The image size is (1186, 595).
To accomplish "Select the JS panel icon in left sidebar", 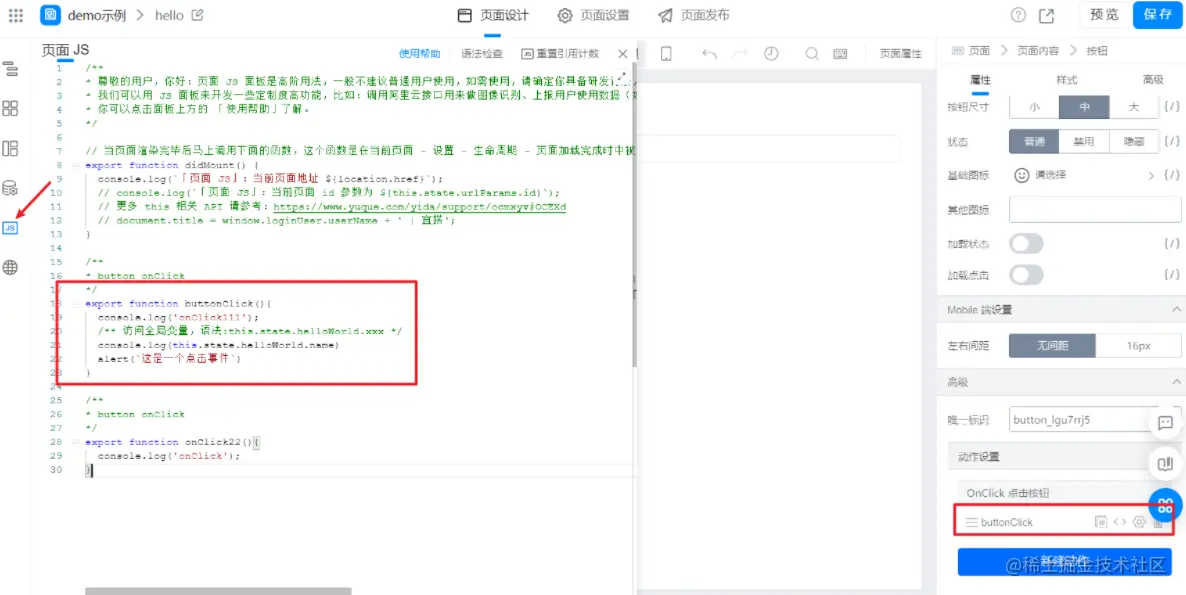I will coord(12,227).
